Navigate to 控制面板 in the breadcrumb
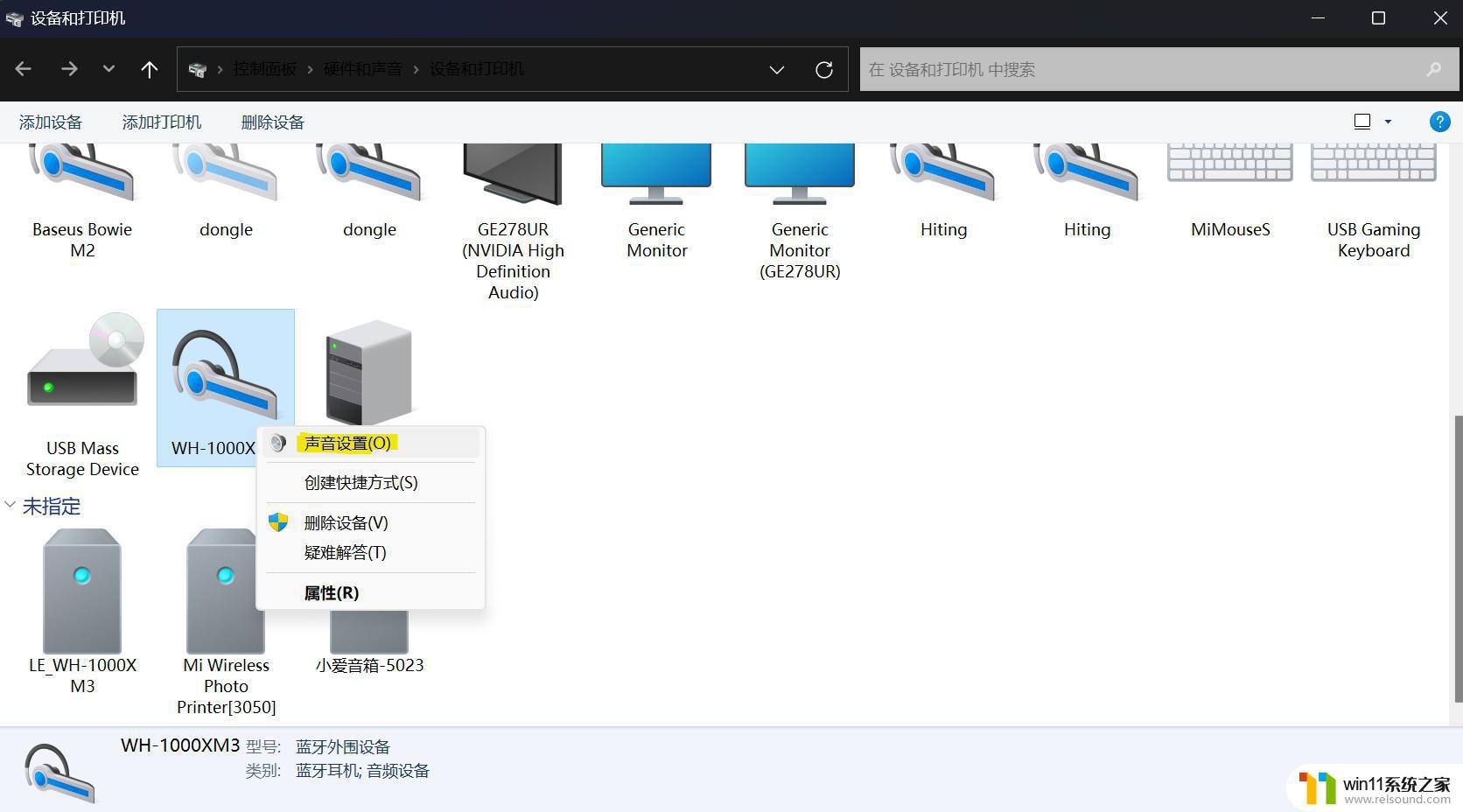Image resolution: width=1463 pixels, height=812 pixels. coord(265,69)
